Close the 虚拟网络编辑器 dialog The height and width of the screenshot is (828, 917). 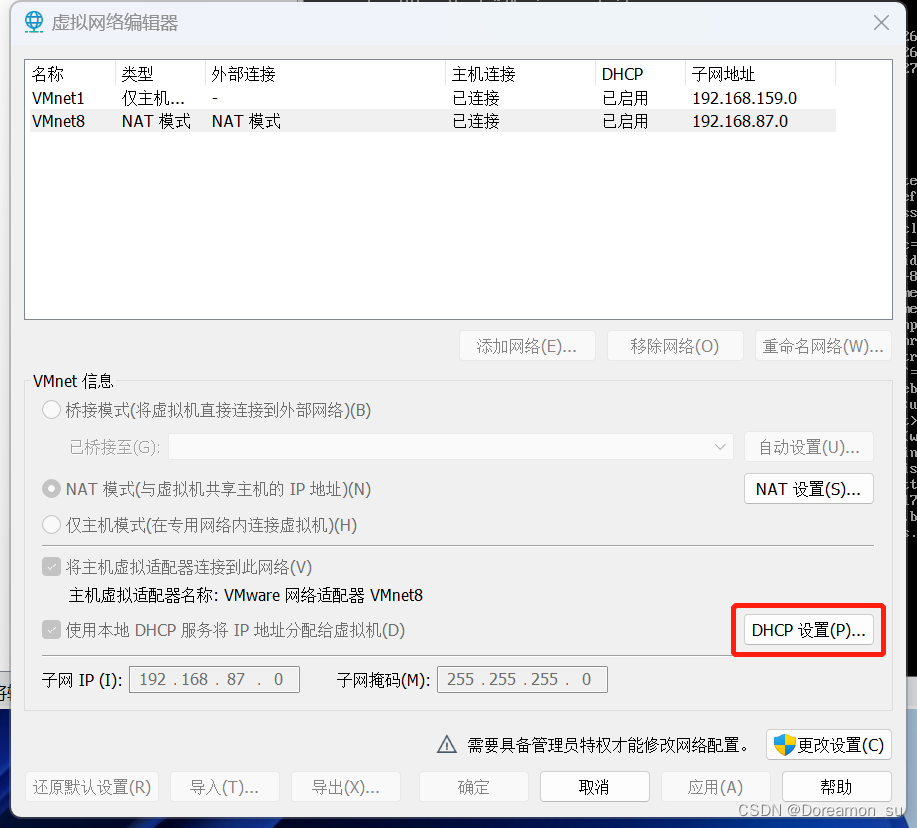coord(881,23)
